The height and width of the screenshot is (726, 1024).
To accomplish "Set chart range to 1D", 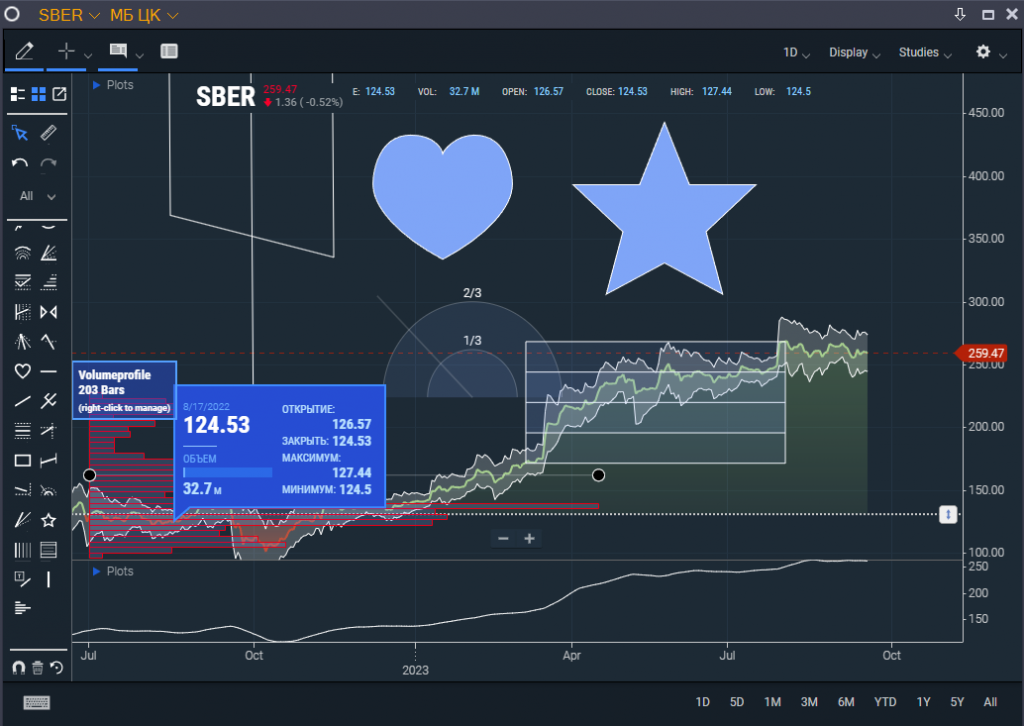I will click(x=703, y=702).
